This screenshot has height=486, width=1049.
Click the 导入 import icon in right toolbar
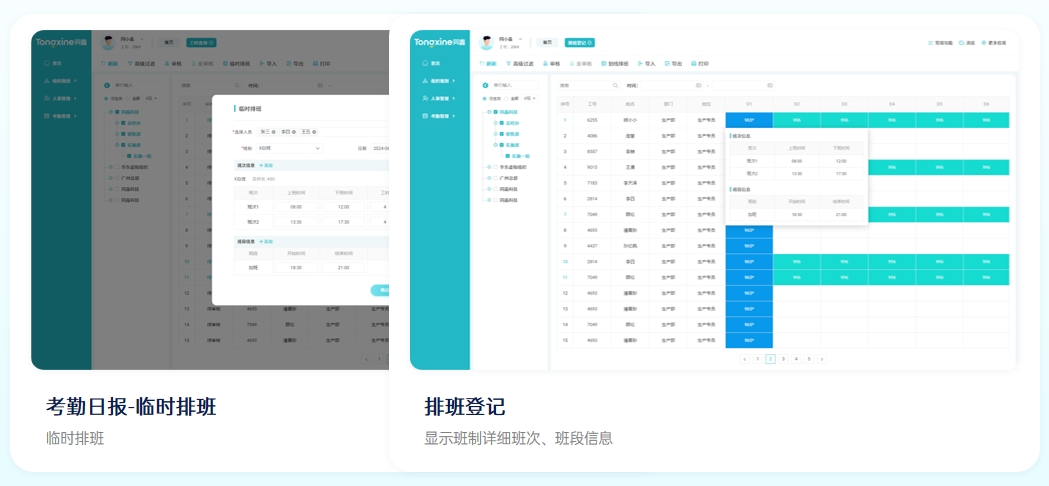(x=638, y=63)
